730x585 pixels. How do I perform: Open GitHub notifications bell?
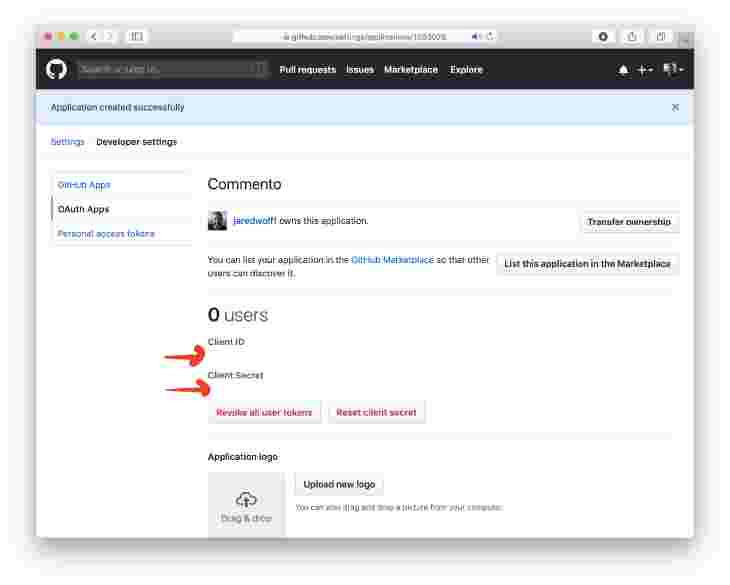point(623,70)
